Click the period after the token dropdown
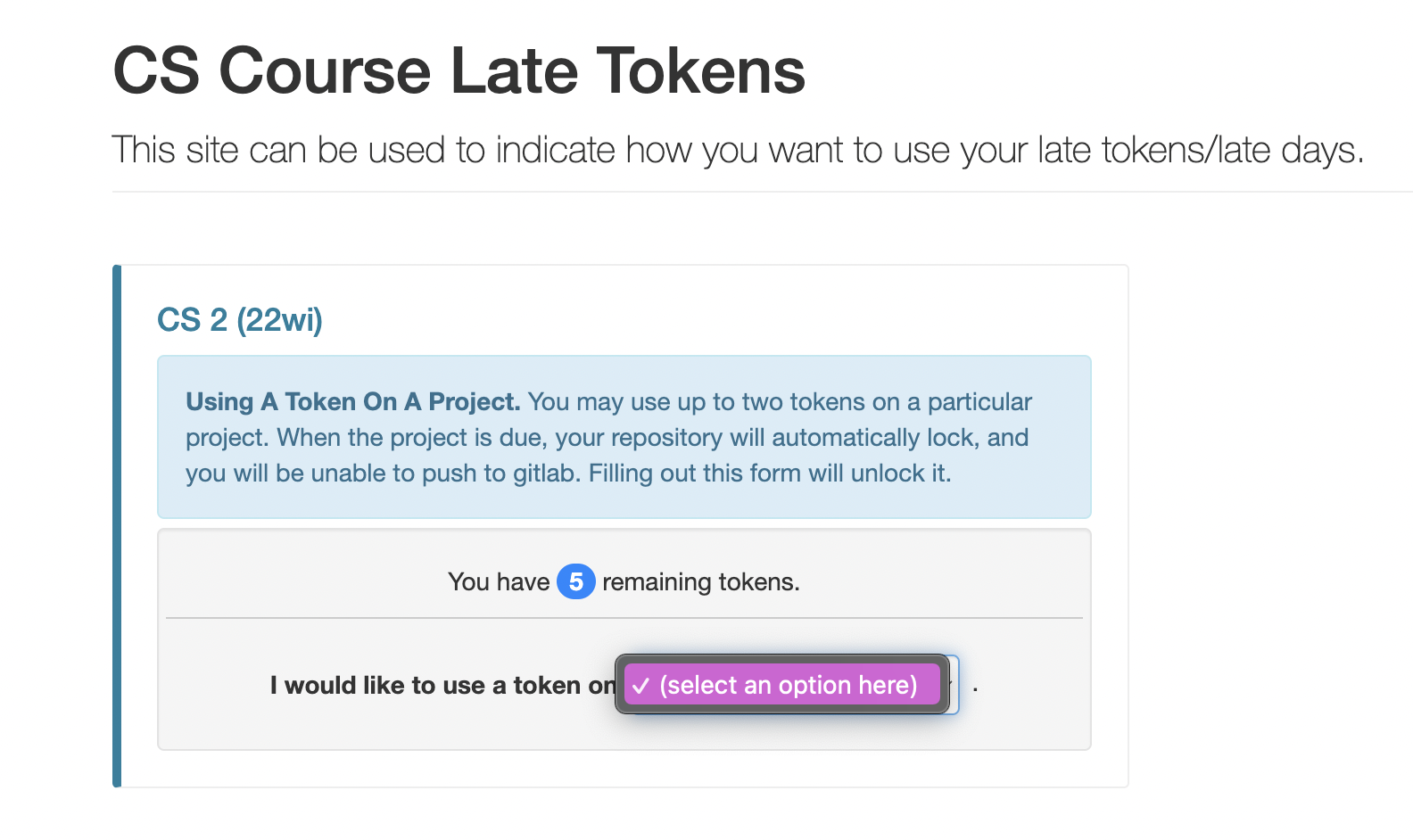 (975, 688)
